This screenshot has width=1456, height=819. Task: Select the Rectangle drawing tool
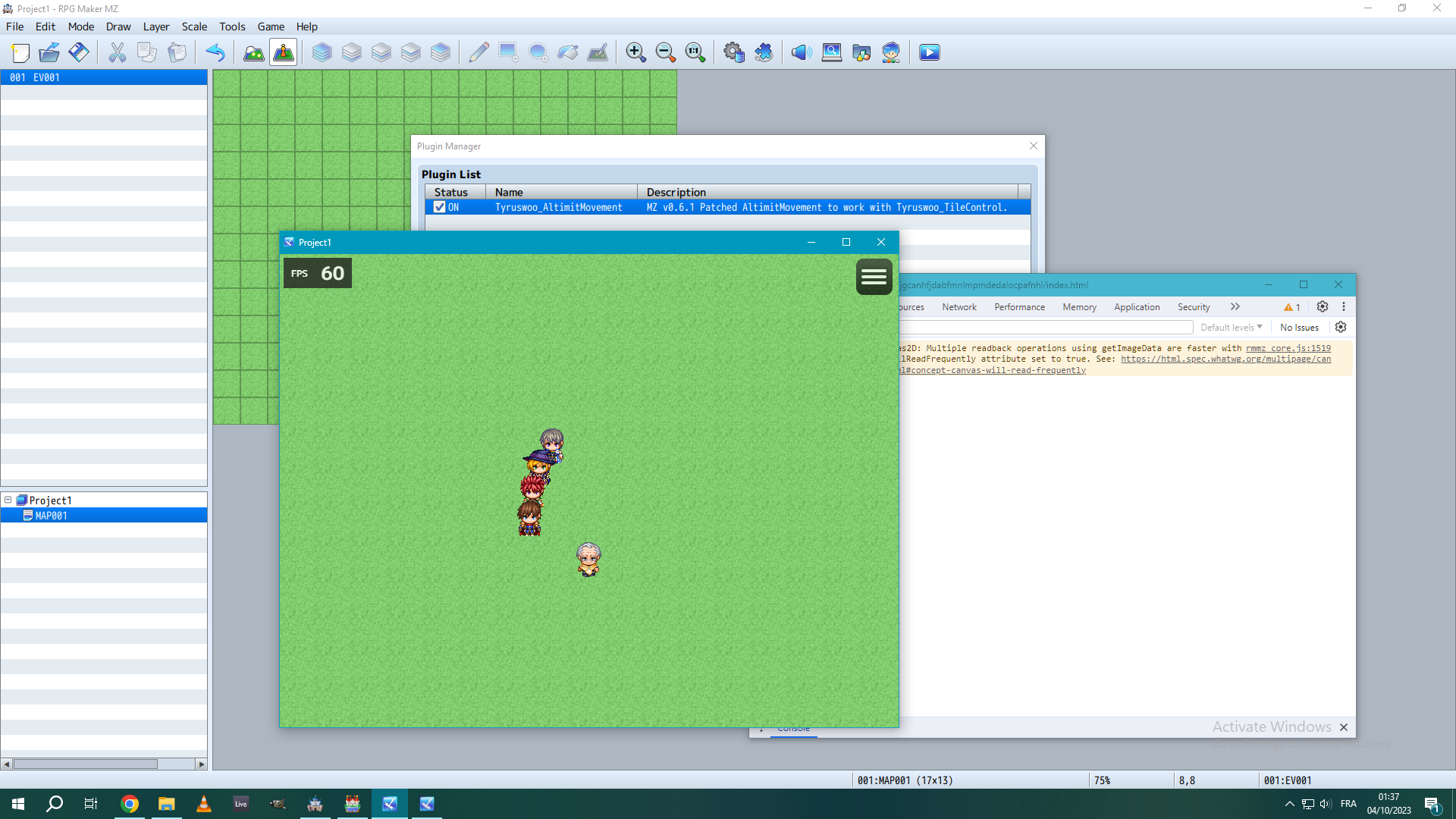(508, 52)
